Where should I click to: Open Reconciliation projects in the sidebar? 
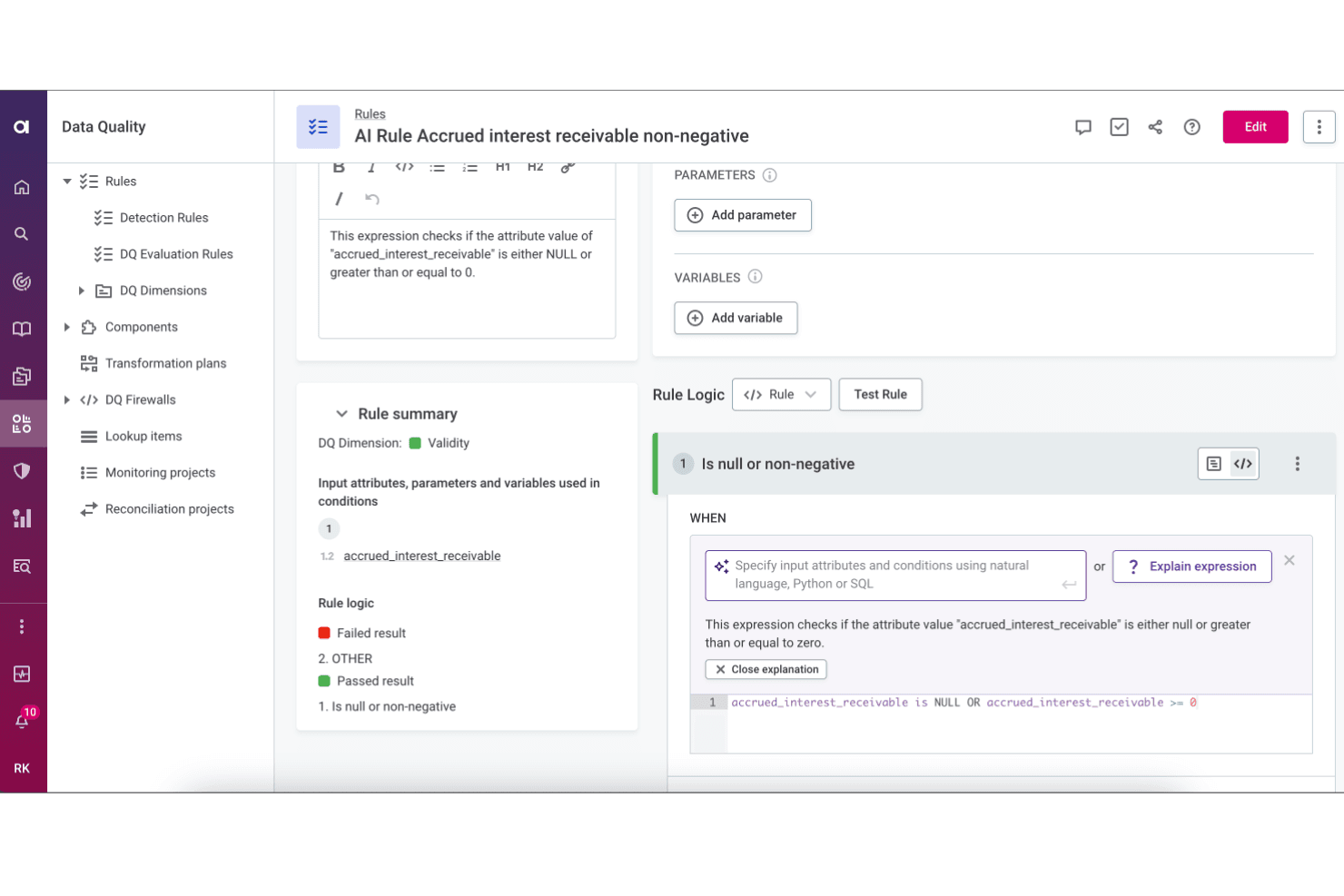point(169,509)
